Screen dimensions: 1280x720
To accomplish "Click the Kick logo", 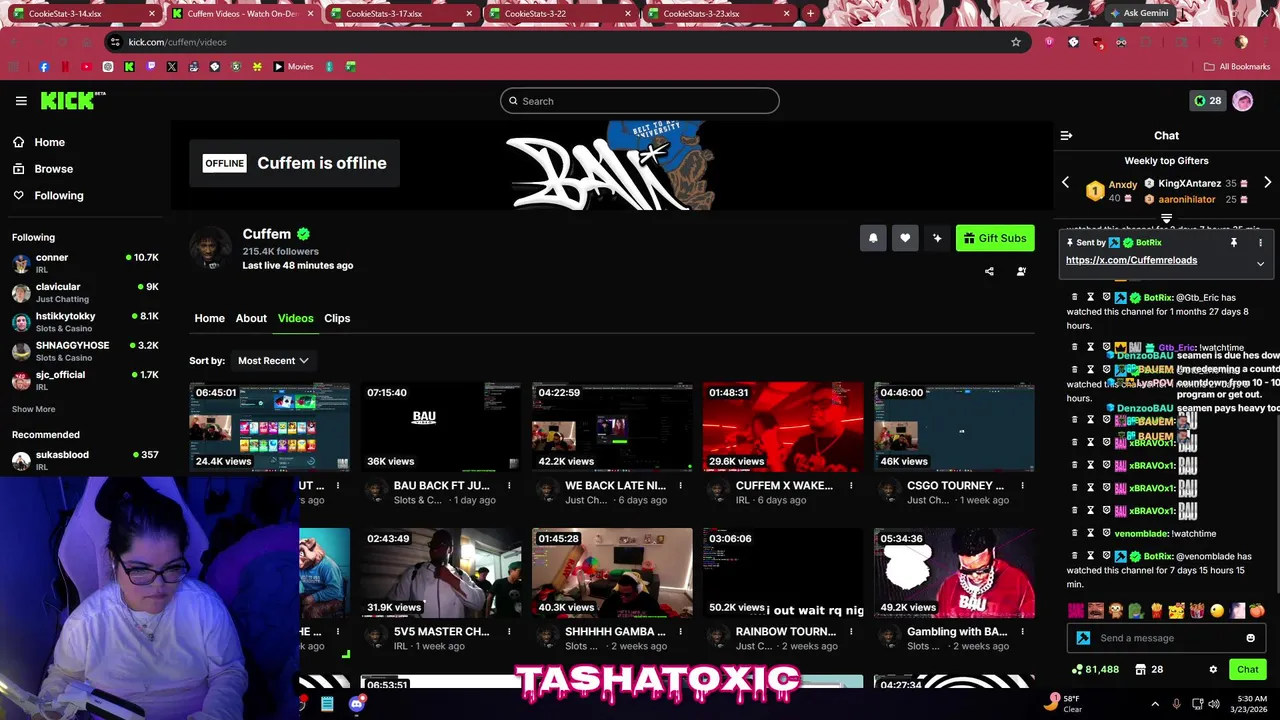I will pos(72,100).
